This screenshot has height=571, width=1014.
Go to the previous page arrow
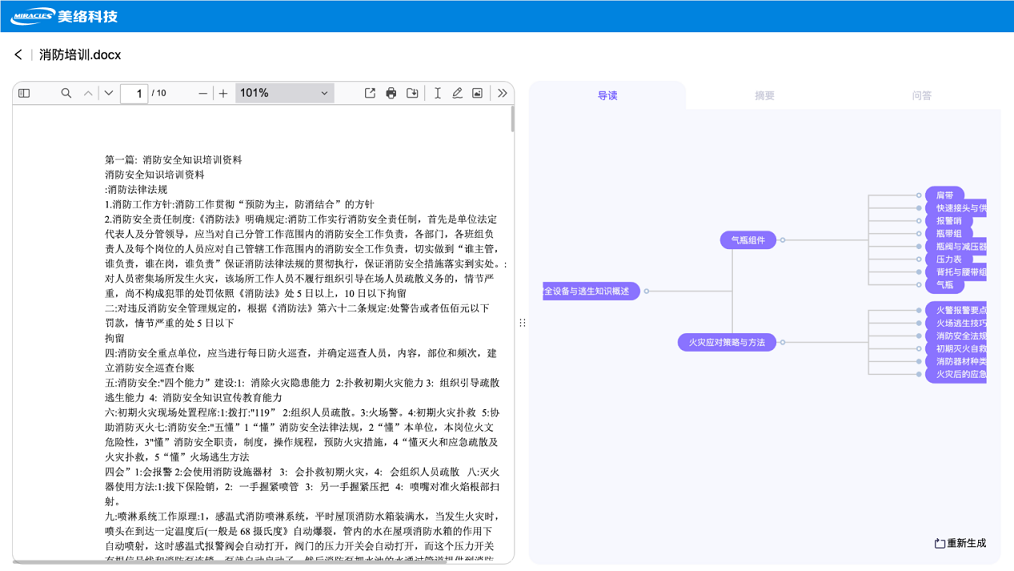coord(88,93)
